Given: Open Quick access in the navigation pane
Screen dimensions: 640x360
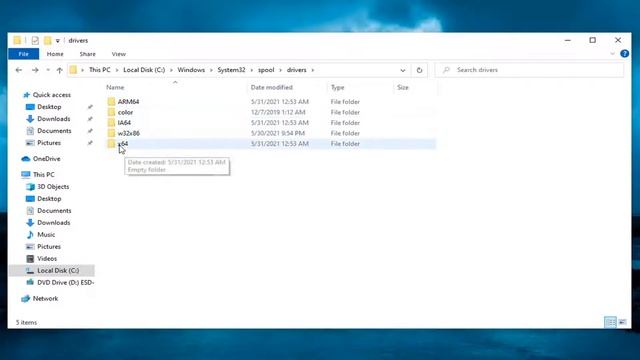Looking at the screenshot, I should pos(51,95).
